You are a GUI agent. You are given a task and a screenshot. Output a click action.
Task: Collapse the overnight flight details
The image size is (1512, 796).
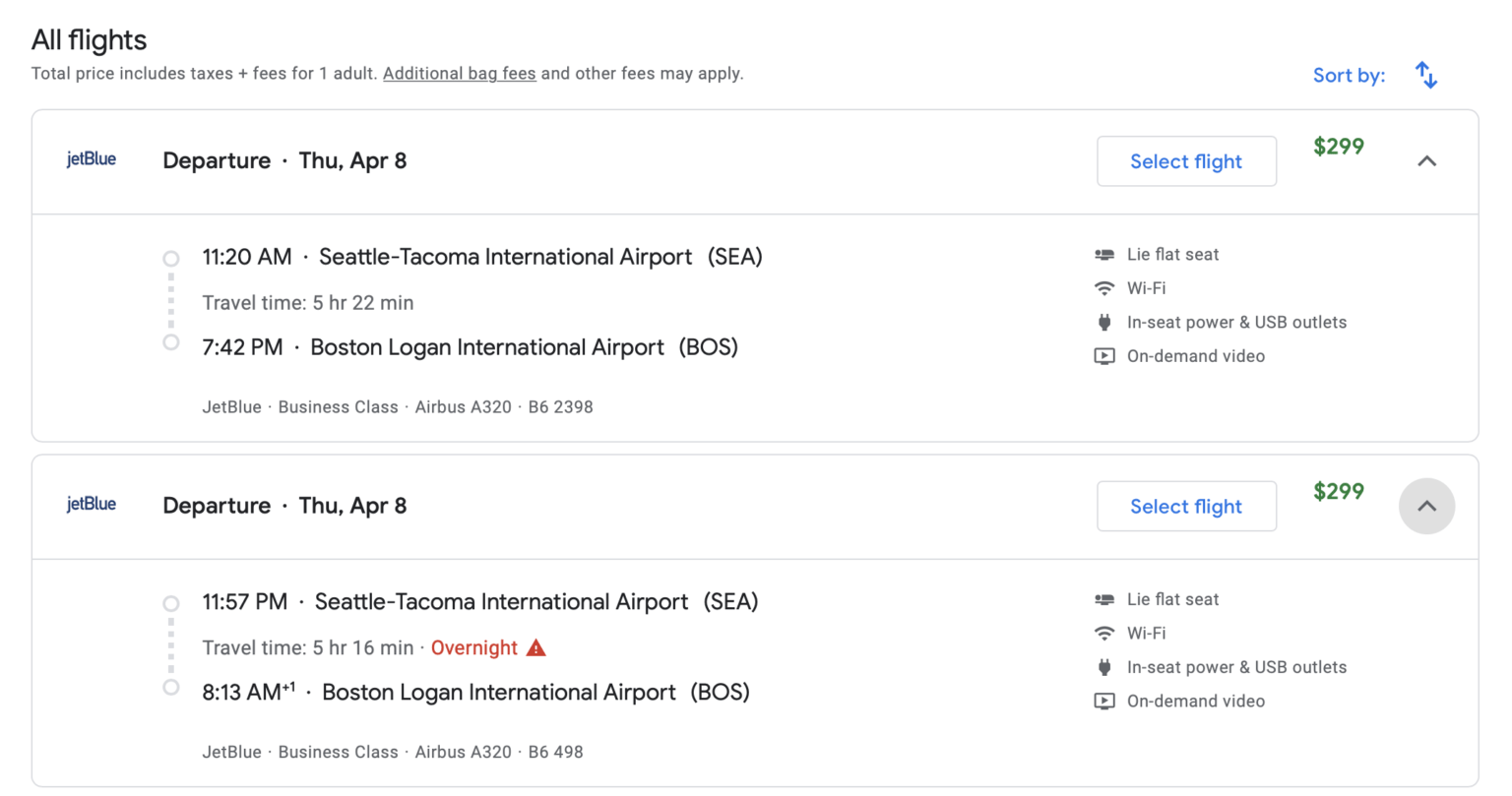click(1426, 506)
